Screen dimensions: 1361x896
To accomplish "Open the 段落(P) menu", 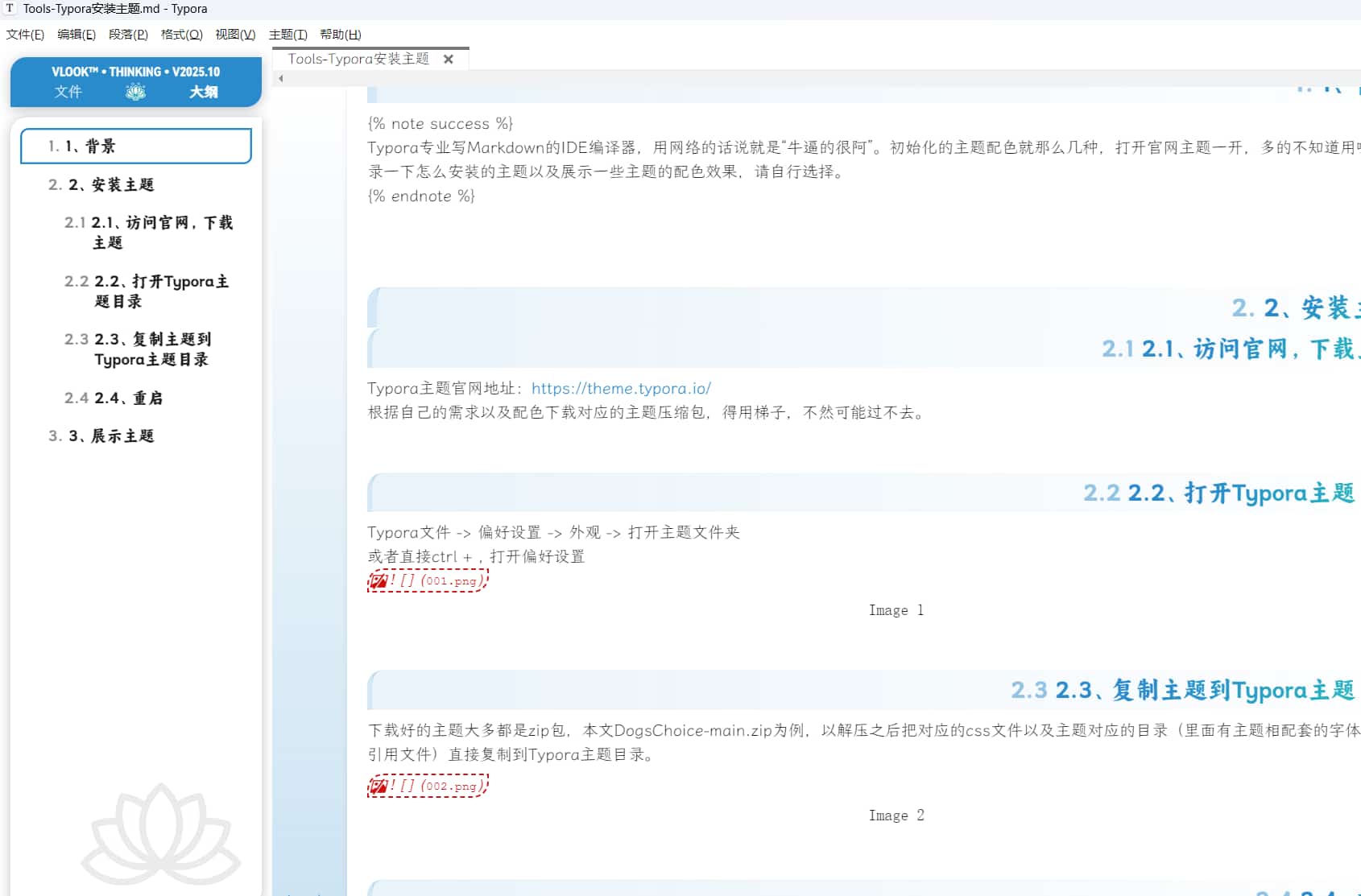I will coord(128,35).
